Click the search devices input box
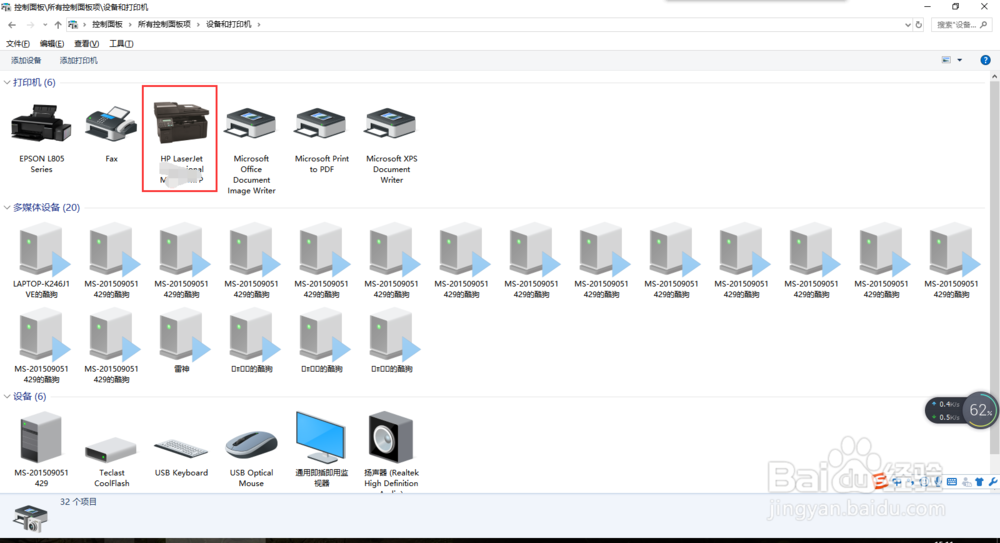This screenshot has width=1000, height=543. [x=961, y=25]
